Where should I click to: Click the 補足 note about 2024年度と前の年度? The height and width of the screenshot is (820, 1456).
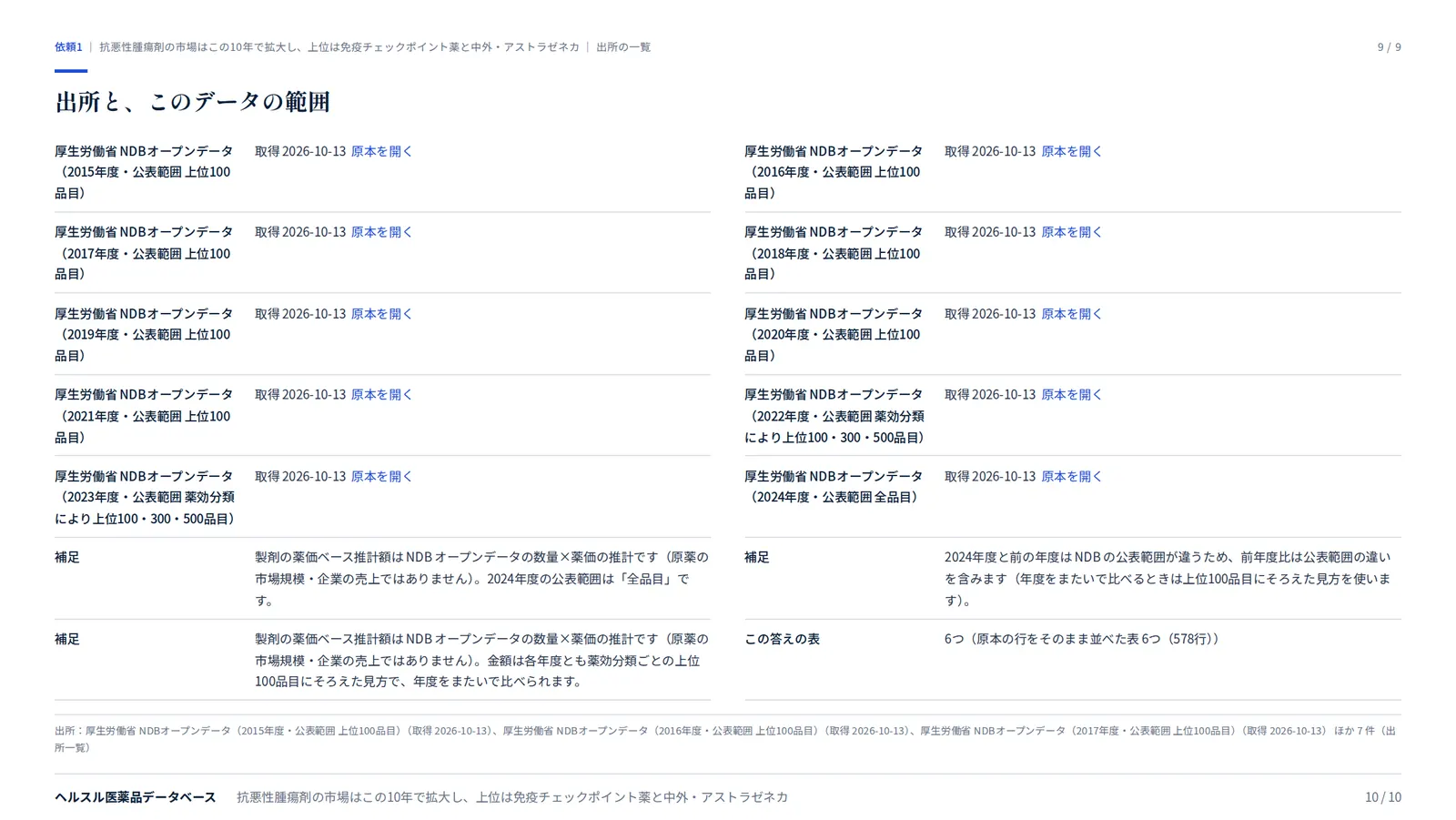tap(1168, 579)
